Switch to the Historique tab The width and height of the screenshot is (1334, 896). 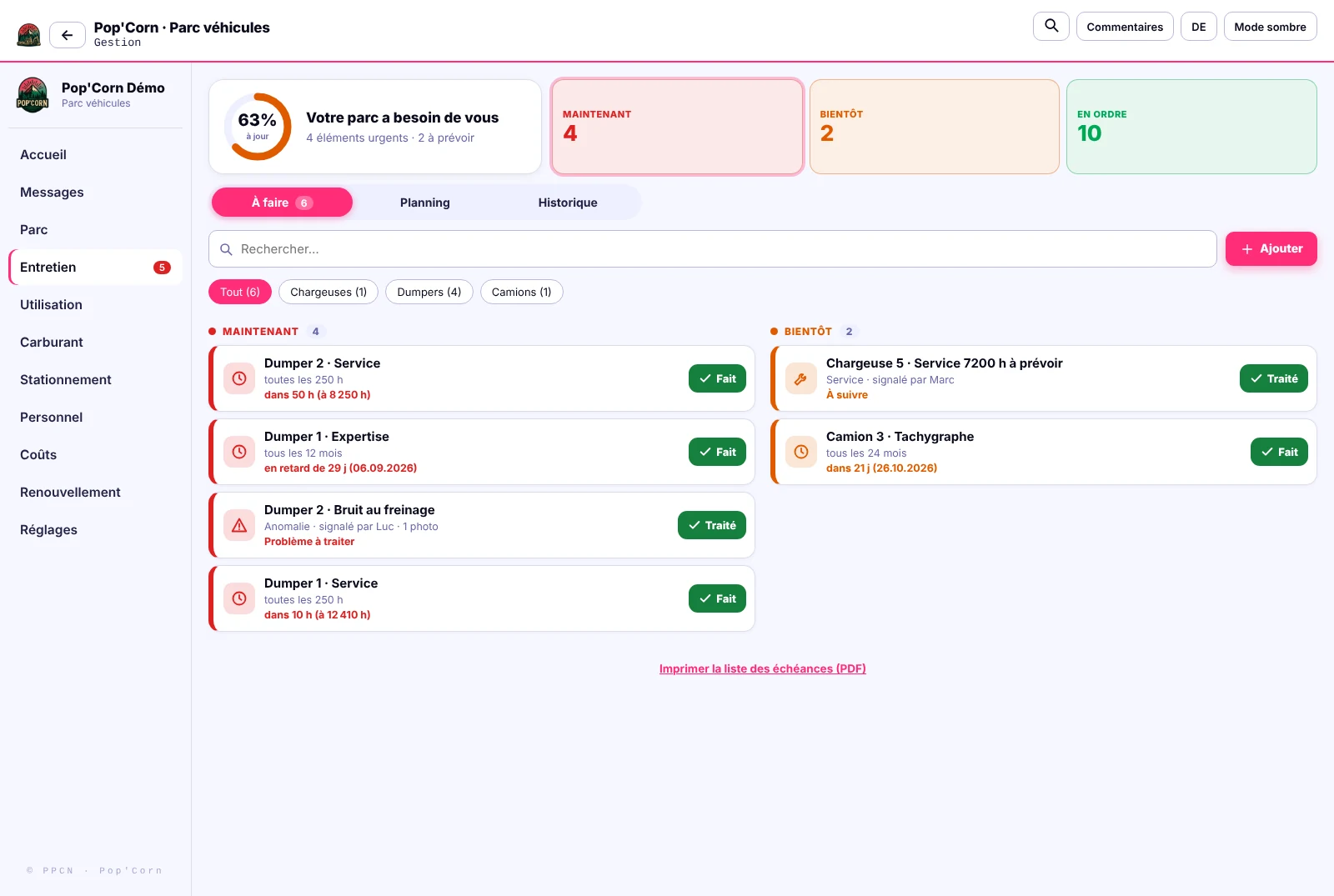click(x=568, y=203)
